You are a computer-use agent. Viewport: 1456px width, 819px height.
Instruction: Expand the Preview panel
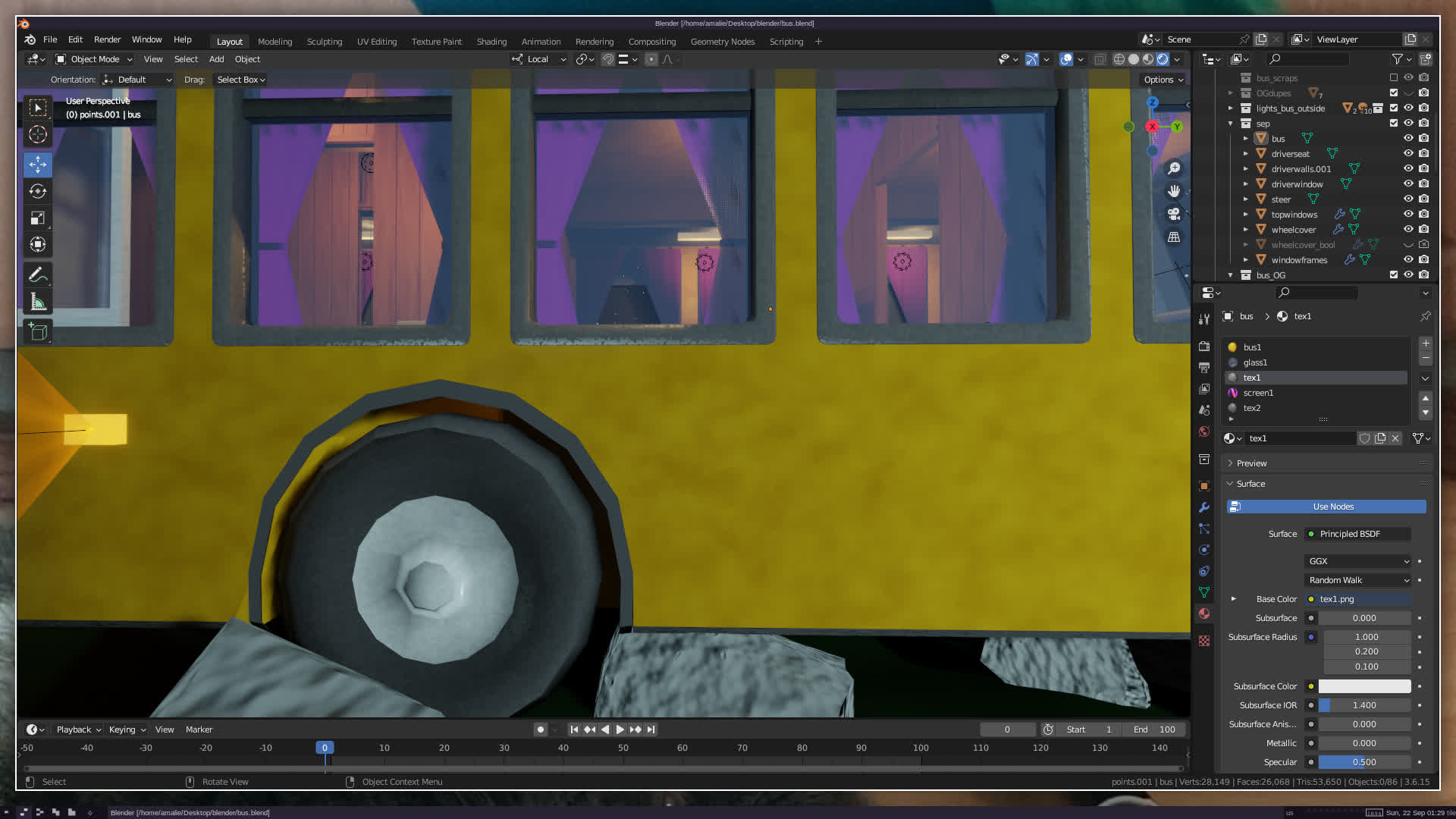click(1251, 463)
